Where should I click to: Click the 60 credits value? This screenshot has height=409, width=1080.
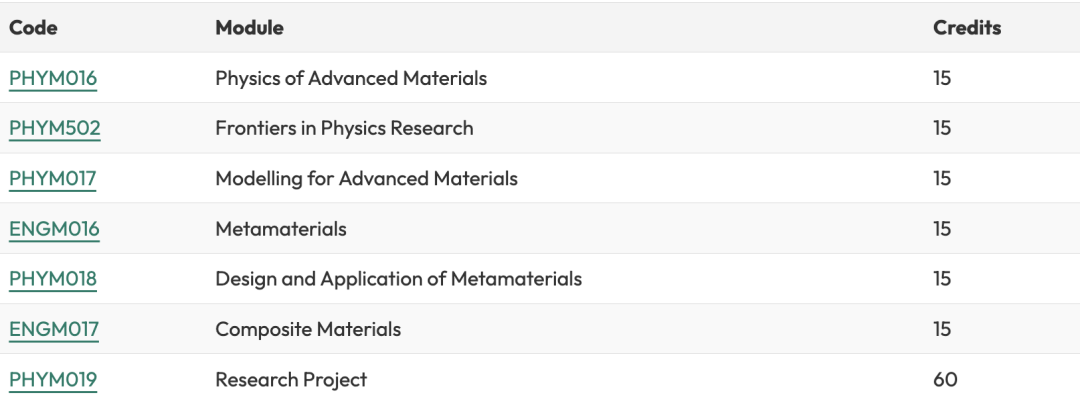tap(945, 379)
